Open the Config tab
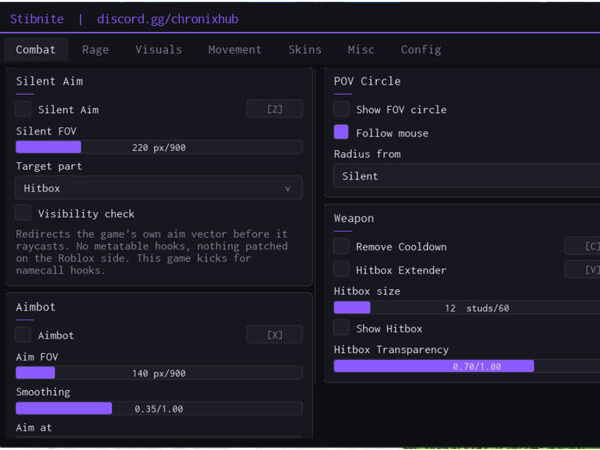The image size is (600, 450). [x=421, y=50]
